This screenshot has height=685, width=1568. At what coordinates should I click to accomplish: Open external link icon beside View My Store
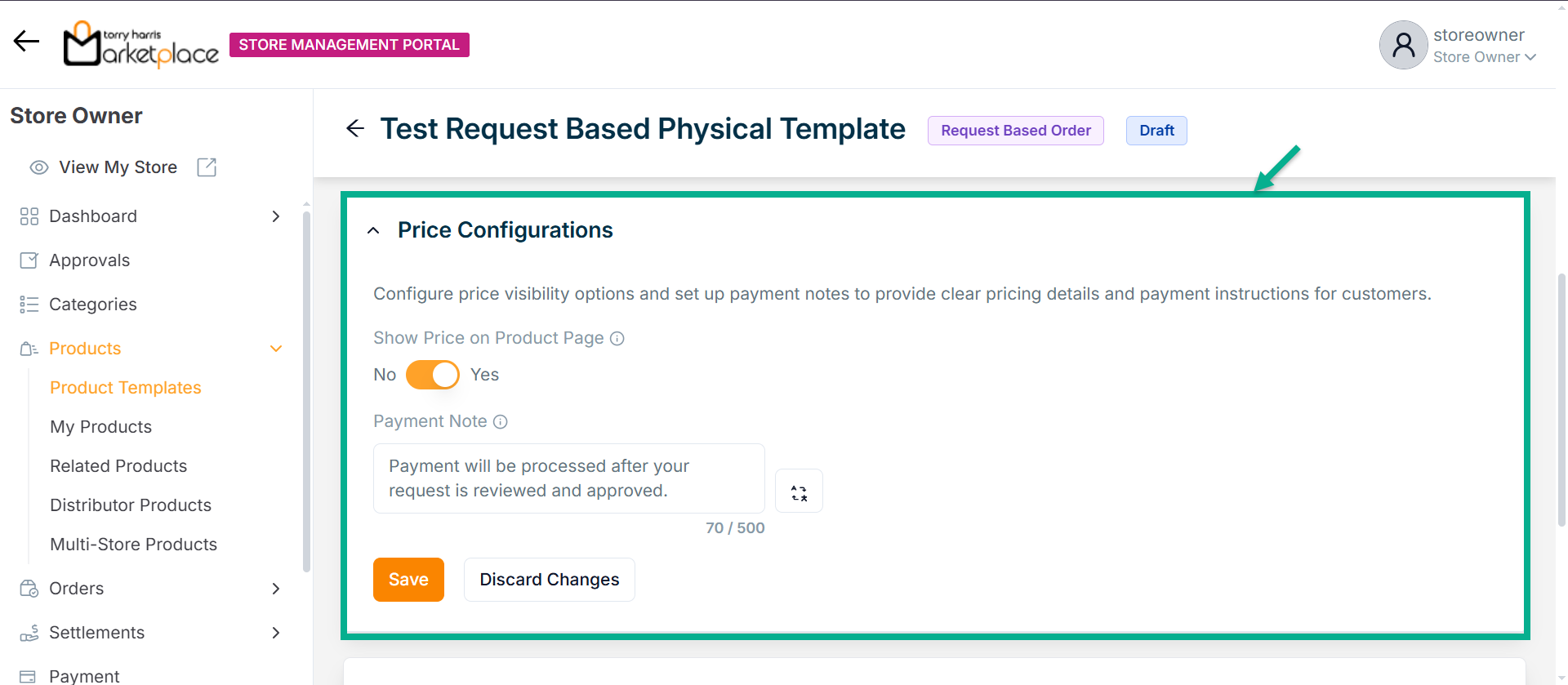tap(207, 167)
